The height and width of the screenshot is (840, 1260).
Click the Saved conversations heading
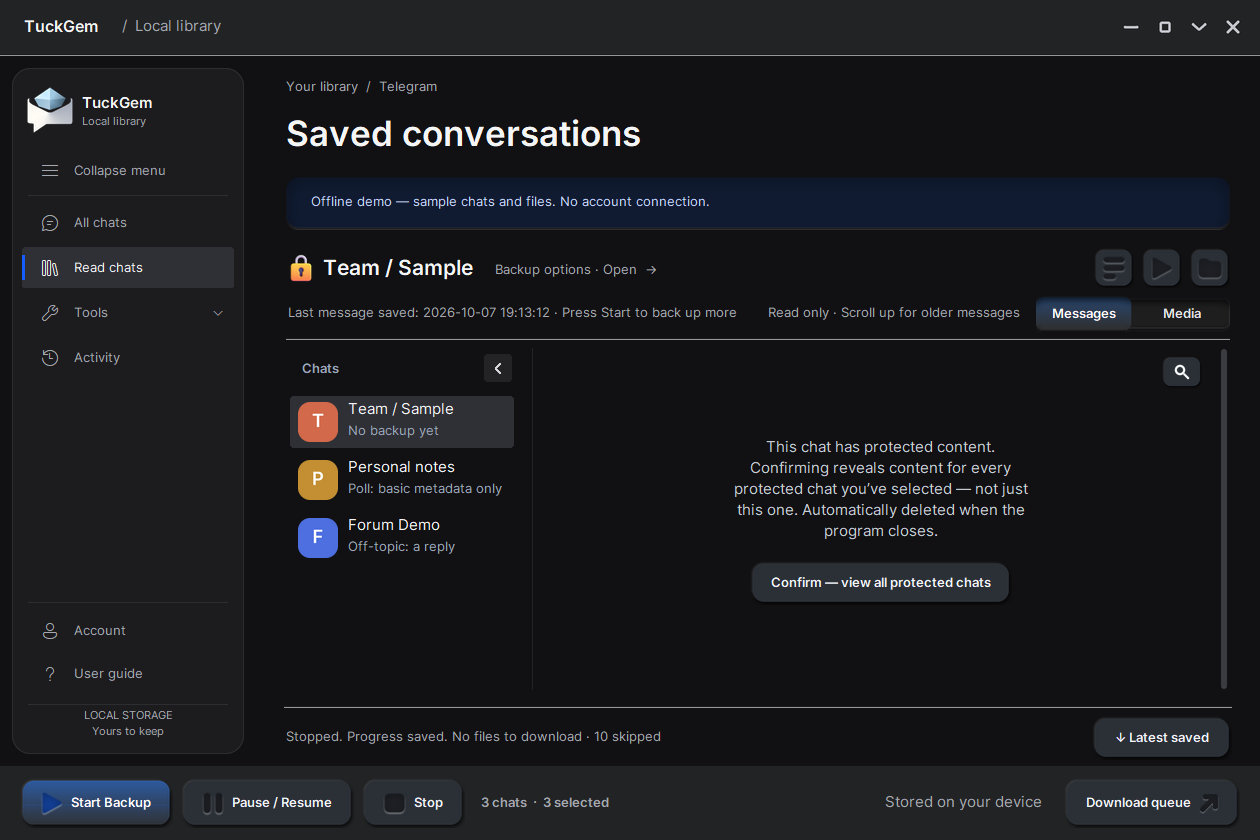pos(464,134)
